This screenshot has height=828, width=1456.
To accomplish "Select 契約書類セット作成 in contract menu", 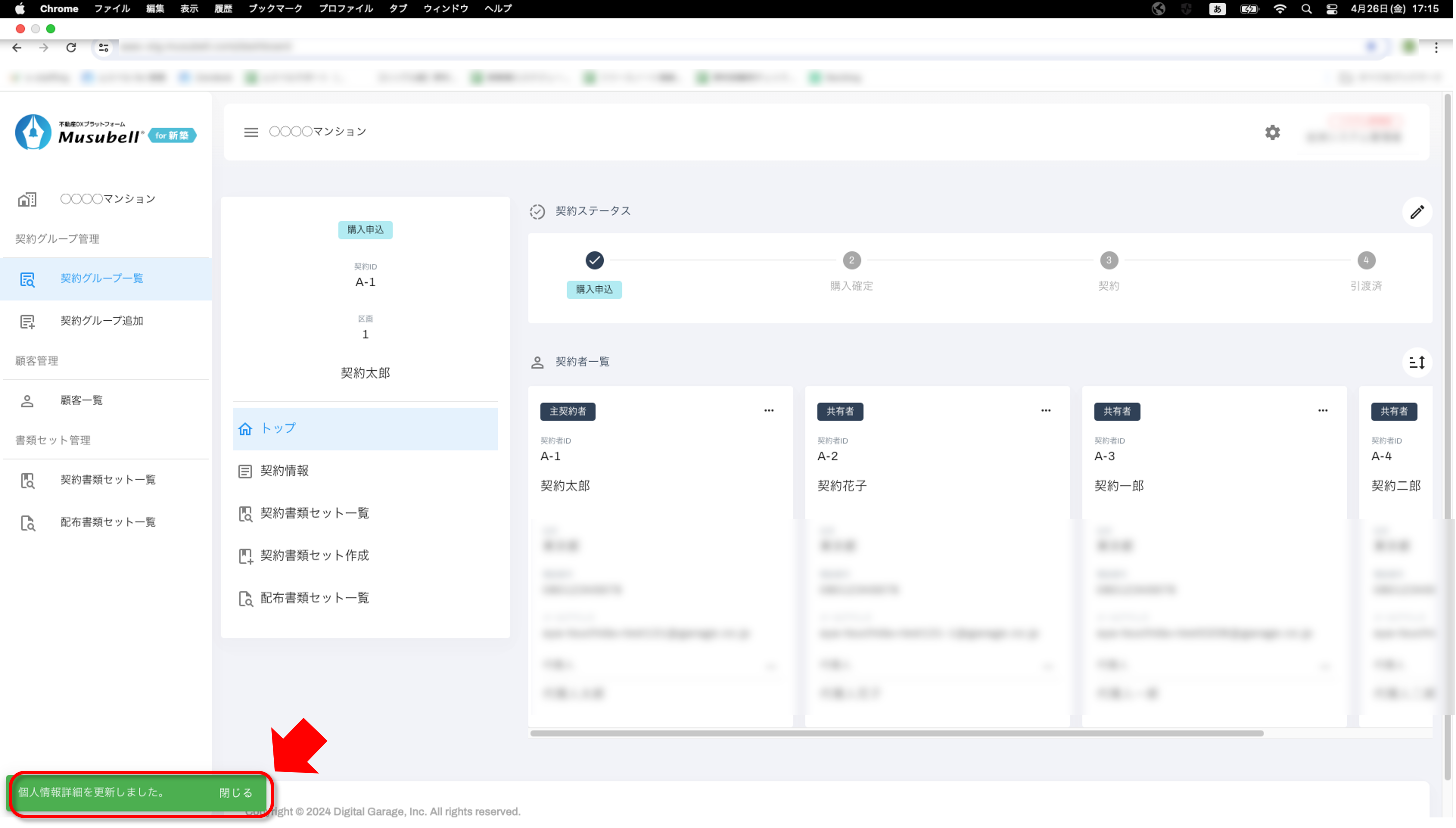I will (x=314, y=556).
